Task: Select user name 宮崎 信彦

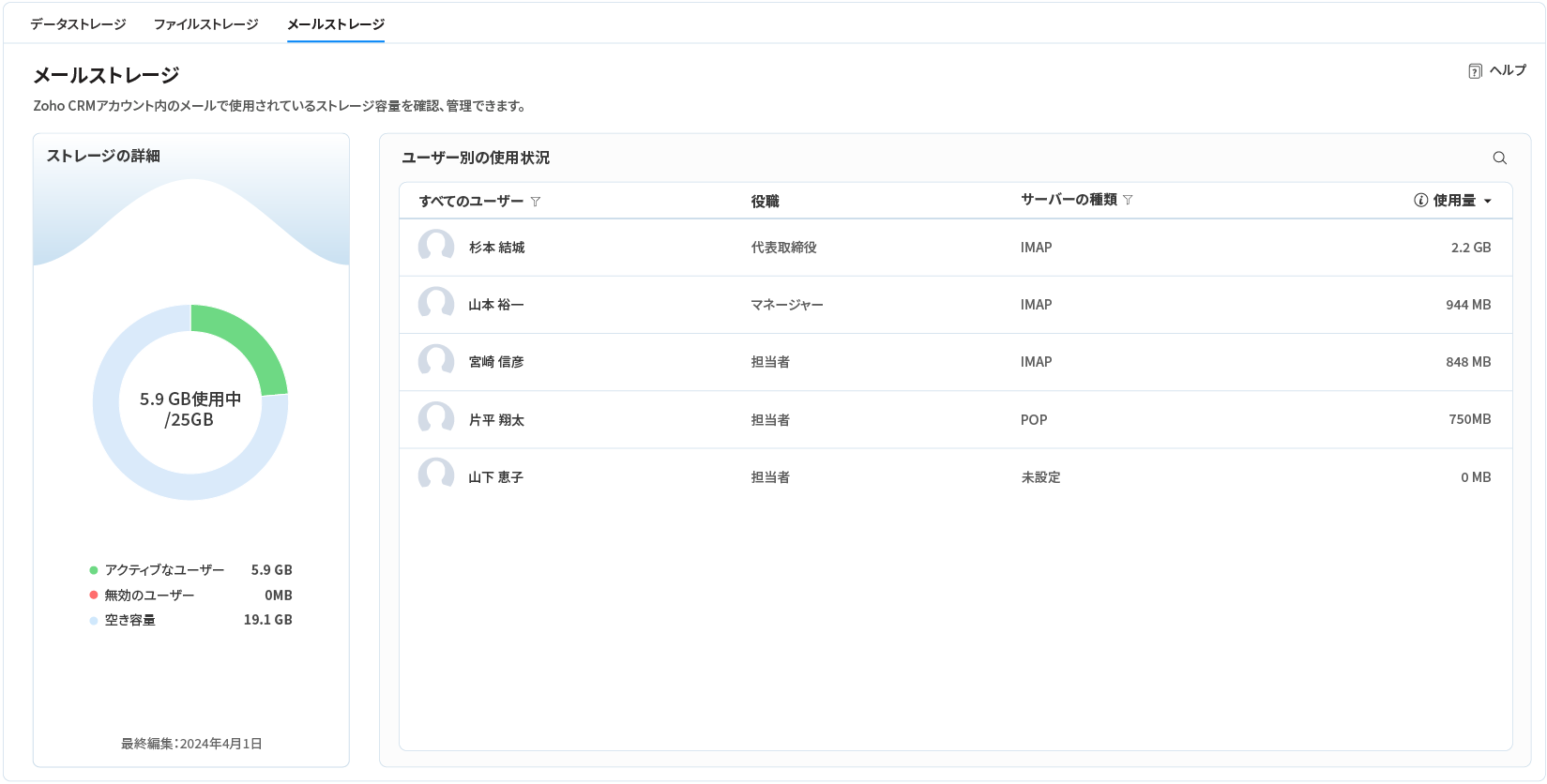Action: [496, 362]
